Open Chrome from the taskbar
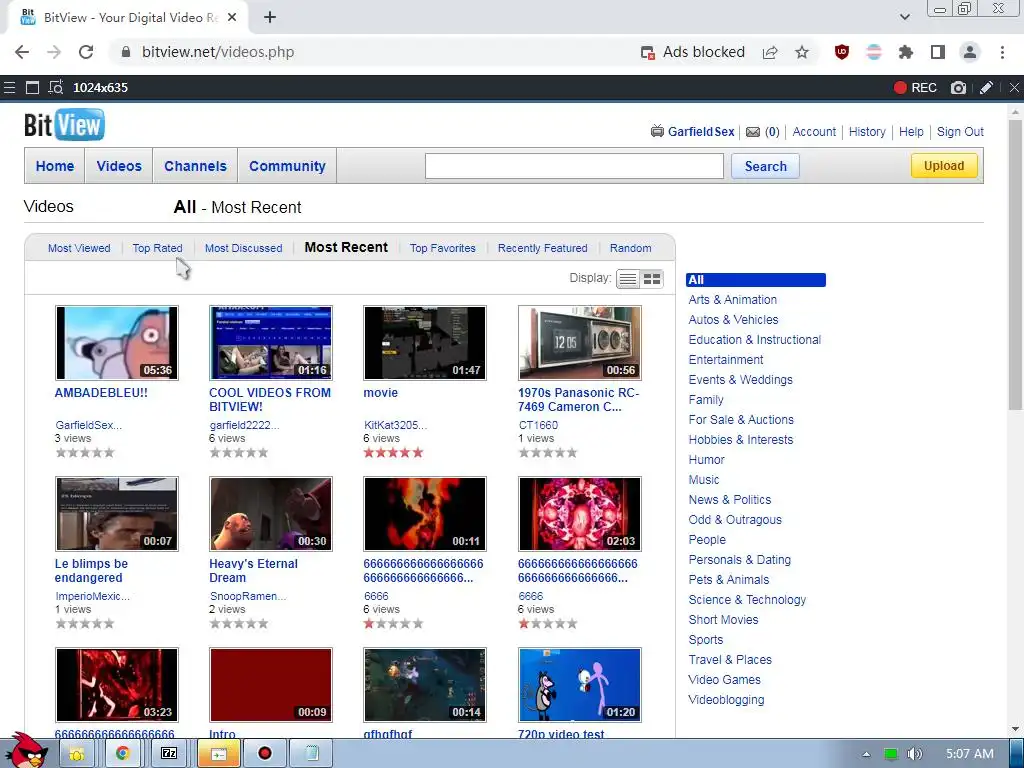Image resolution: width=1024 pixels, height=768 pixels. click(122, 754)
